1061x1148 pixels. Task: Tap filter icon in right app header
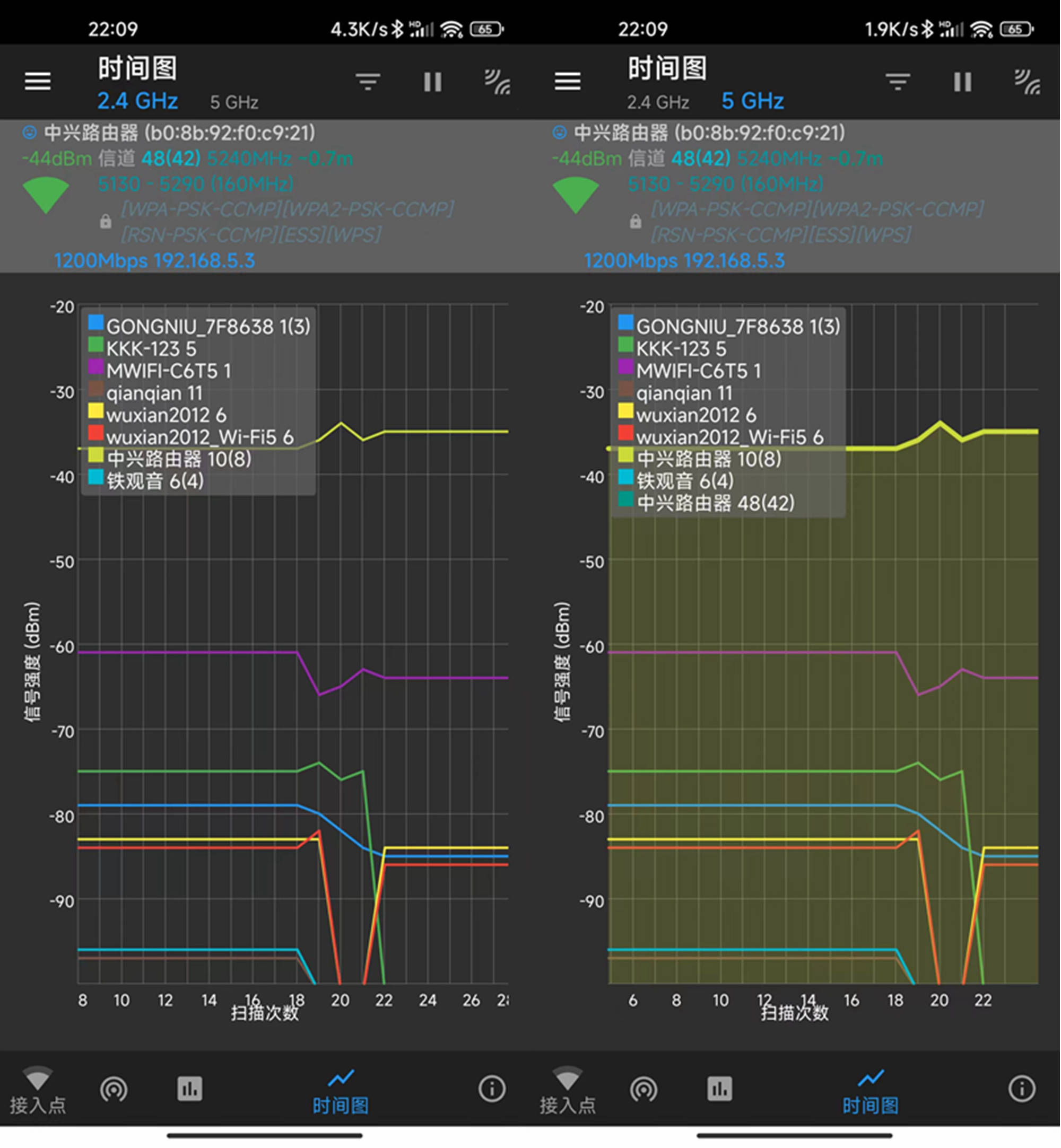click(x=898, y=82)
